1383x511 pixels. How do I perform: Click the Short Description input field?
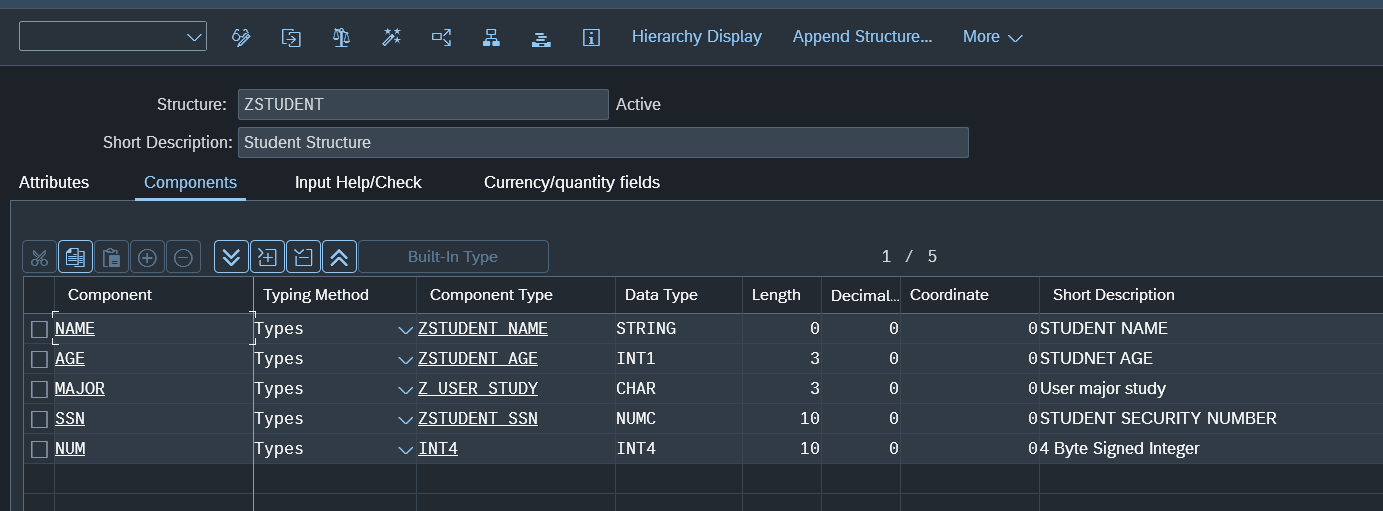(x=603, y=142)
